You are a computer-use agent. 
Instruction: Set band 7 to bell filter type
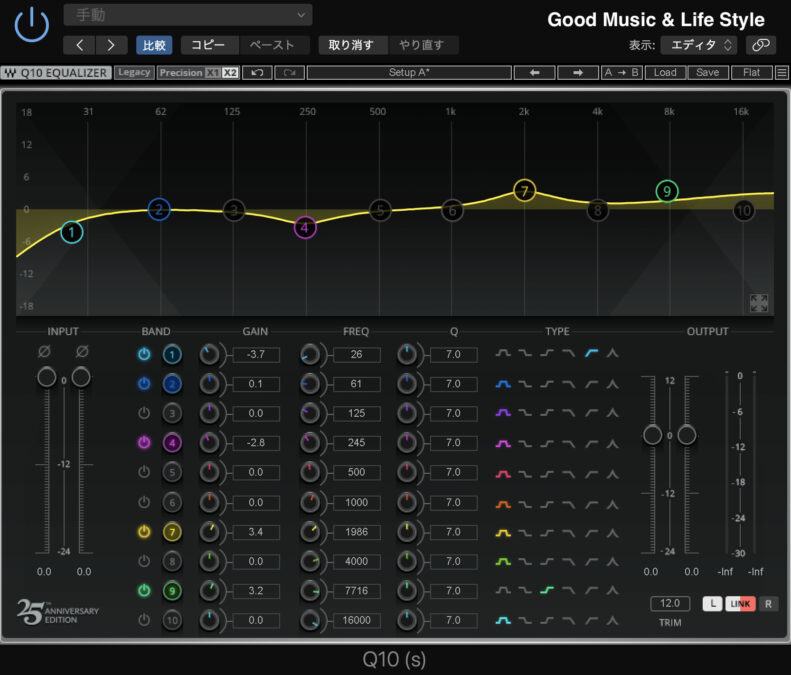pyautogui.click(x=503, y=532)
